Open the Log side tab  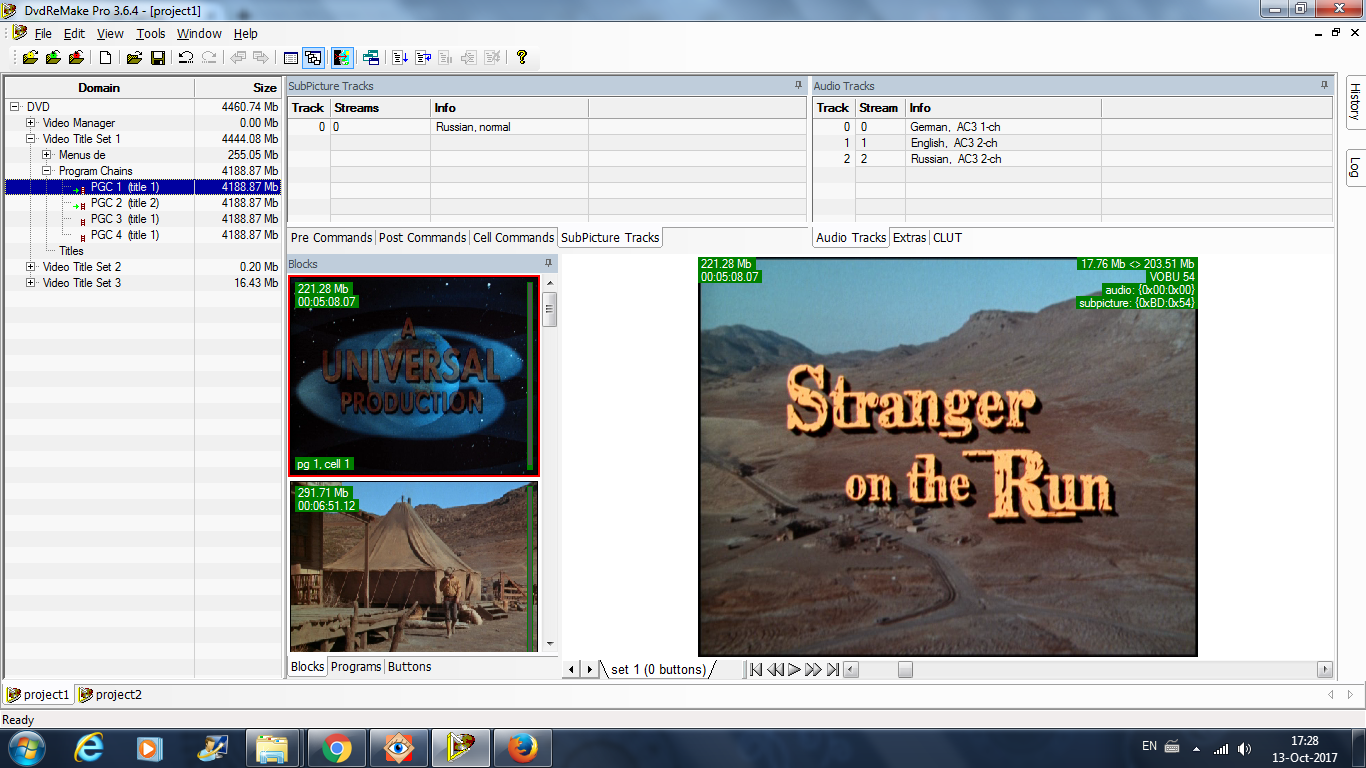coord(1355,167)
